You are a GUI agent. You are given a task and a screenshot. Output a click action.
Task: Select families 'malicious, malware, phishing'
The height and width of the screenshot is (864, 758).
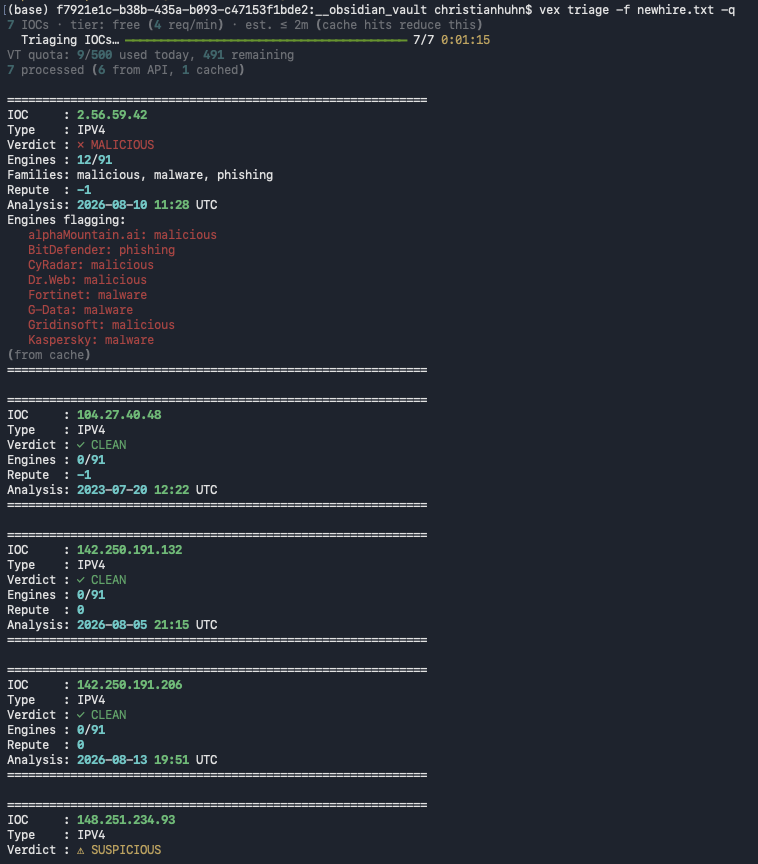[175, 175]
